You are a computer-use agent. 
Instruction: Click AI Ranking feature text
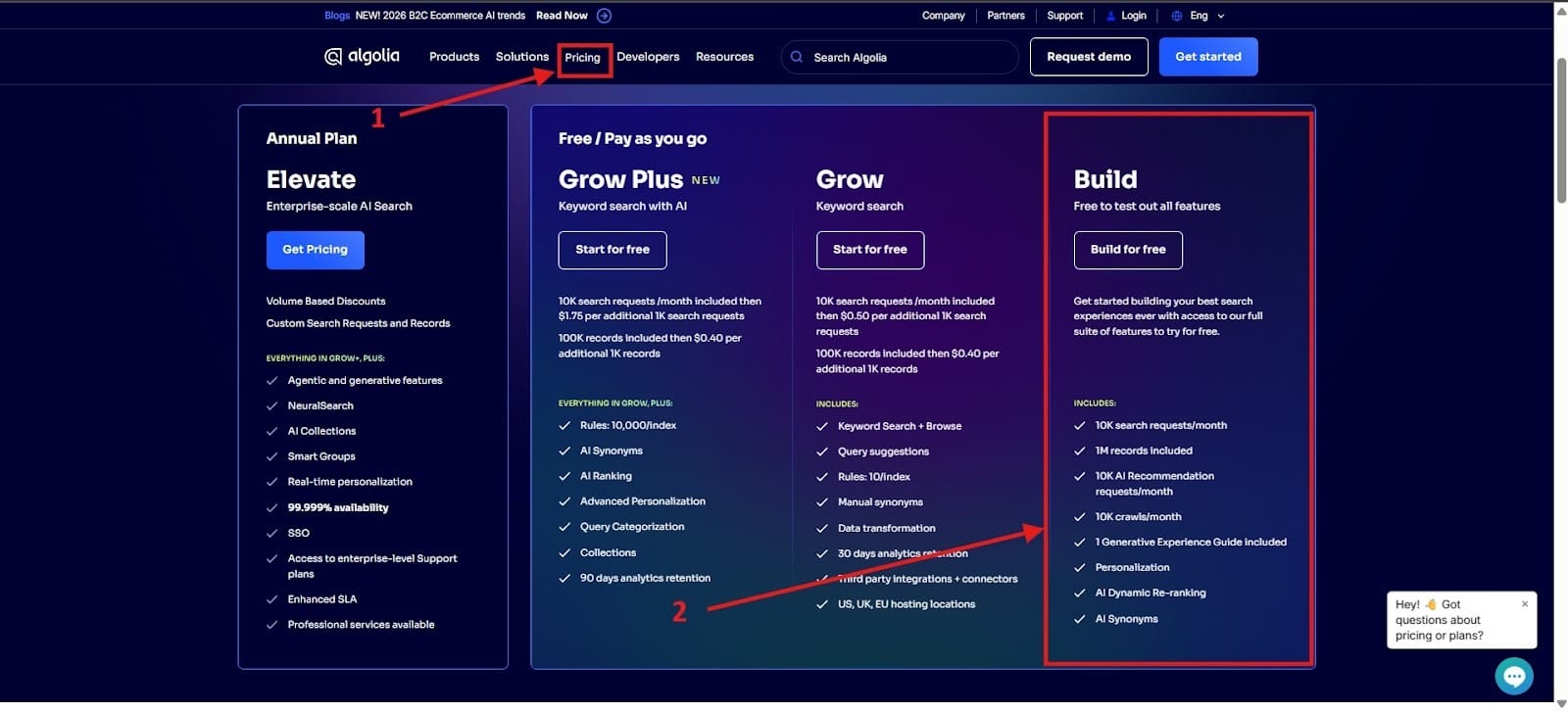[606, 476]
